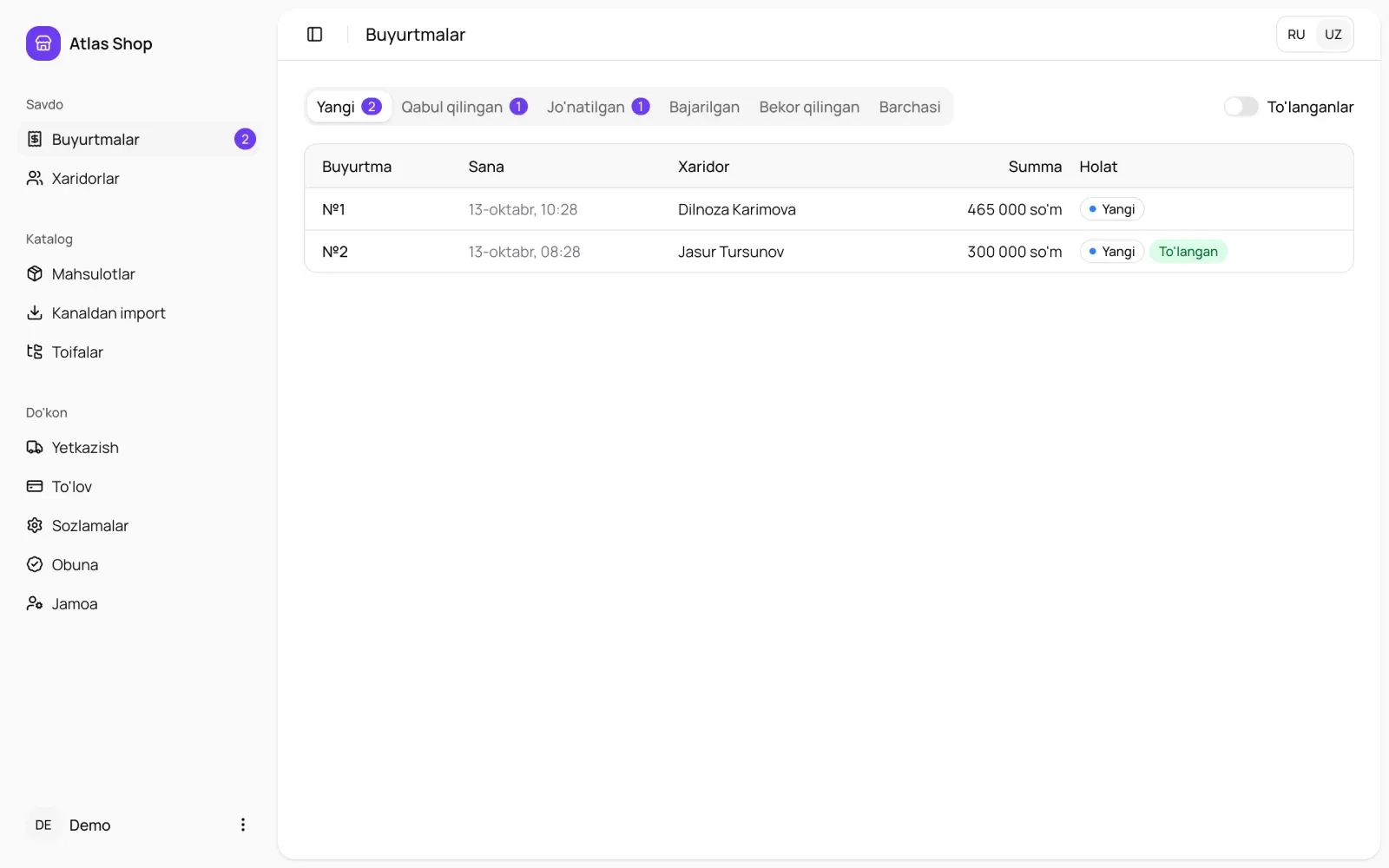Click the Atlas Shop store logo icon
The height and width of the screenshot is (868, 1389).
tap(43, 43)
